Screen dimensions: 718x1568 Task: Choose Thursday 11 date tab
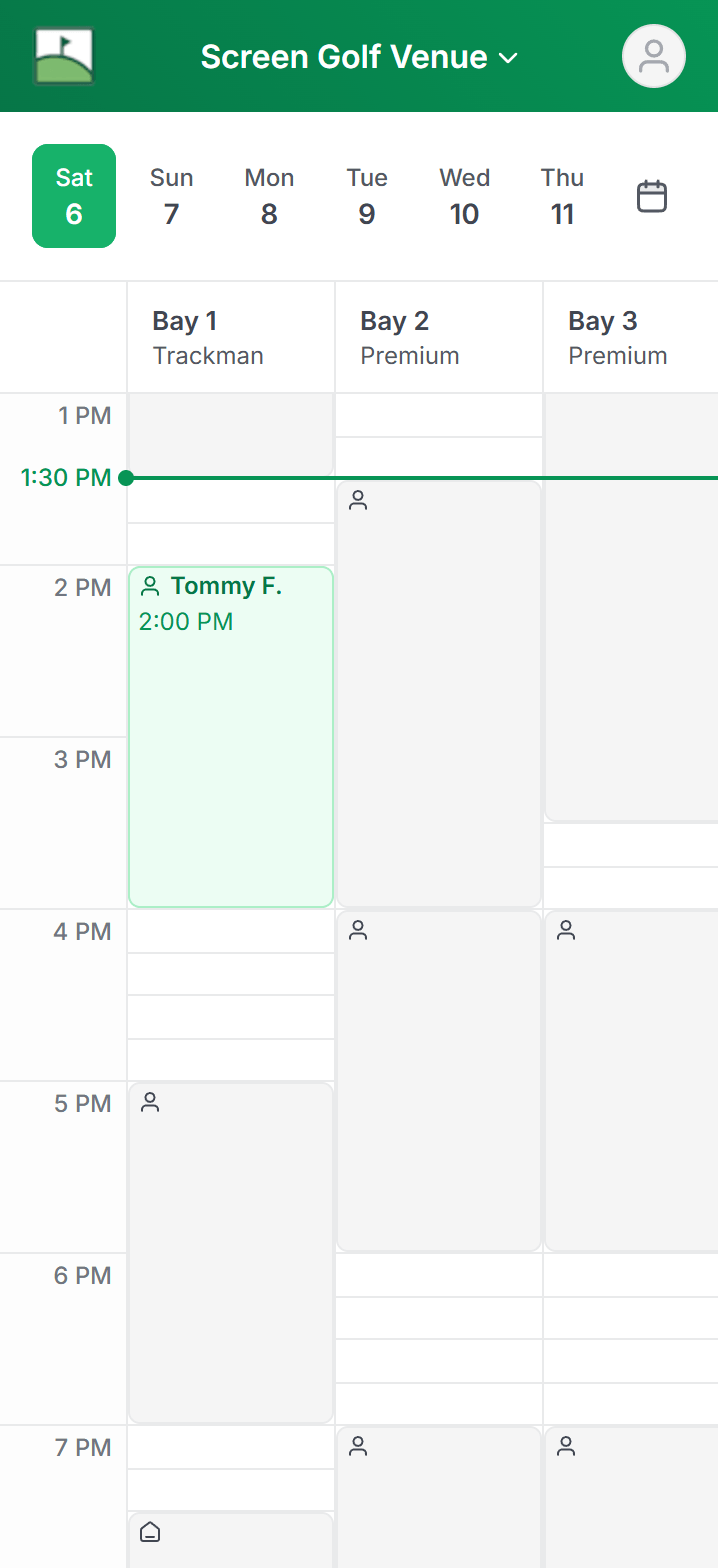pos(562,196)
